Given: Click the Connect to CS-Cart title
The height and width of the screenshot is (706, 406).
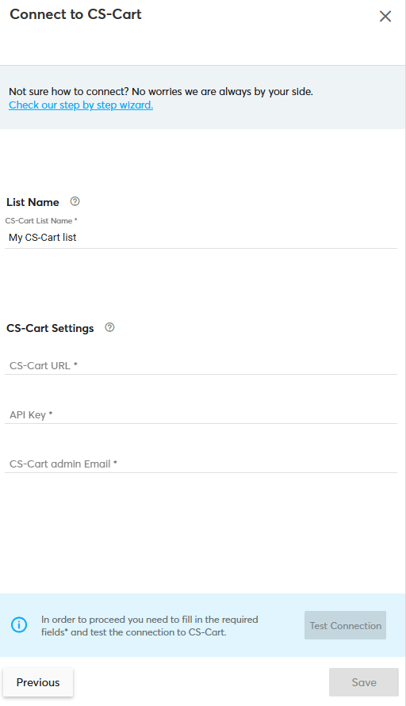Looking at the screenshot, I should [x=76, y=14].
